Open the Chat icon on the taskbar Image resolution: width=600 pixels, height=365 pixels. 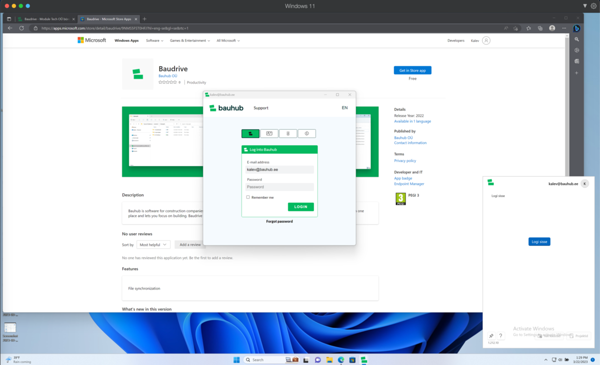[318, 360]
